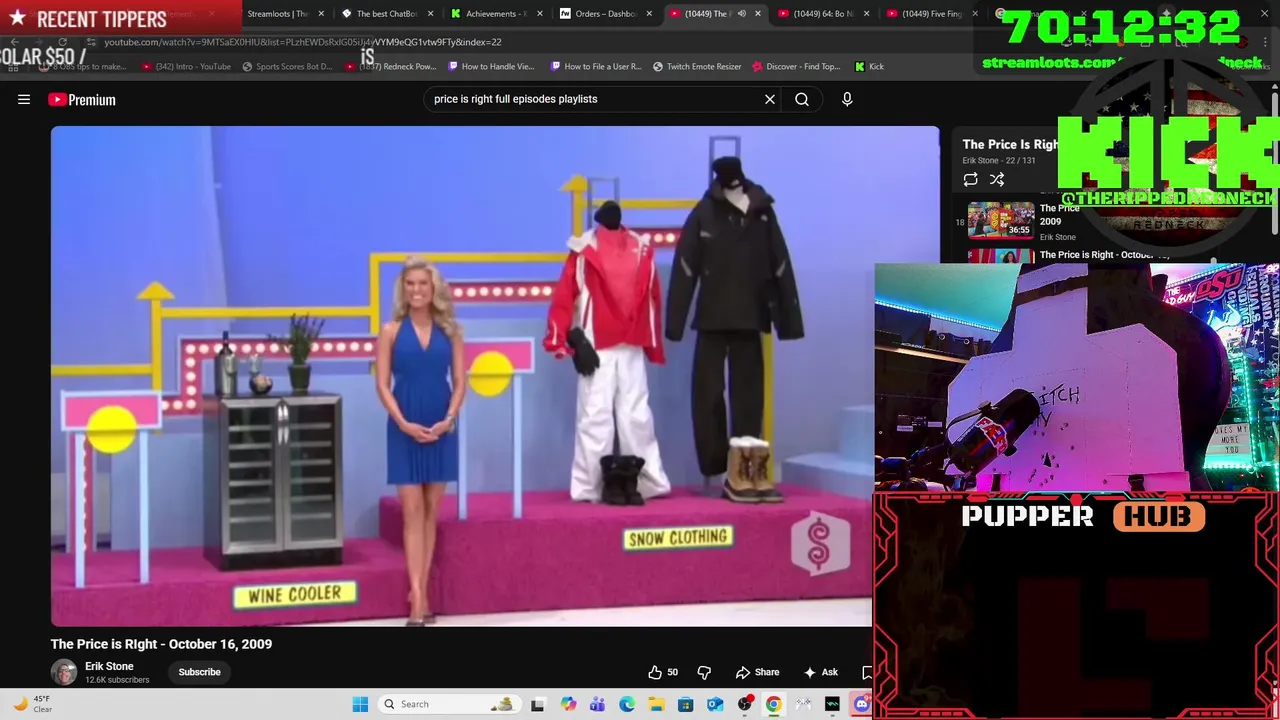Open How to Handle Vie bookmark
1280x720 pixels.
[x=492, y=66]
